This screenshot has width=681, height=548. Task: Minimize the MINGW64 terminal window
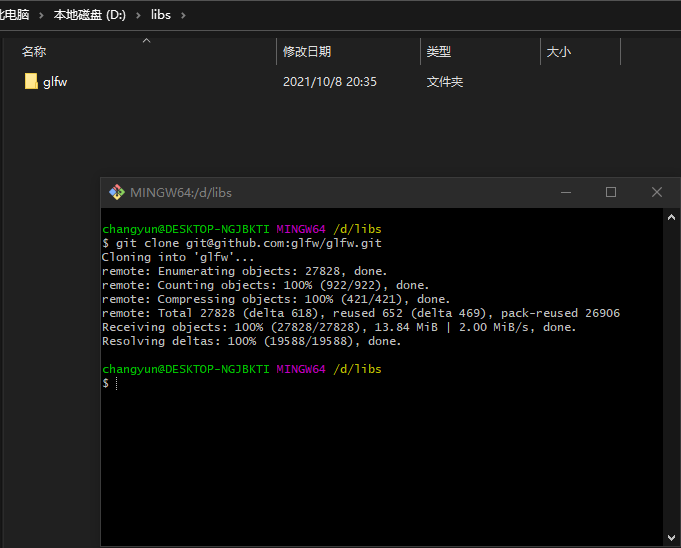pyautogui.click(x=565, y=192)
